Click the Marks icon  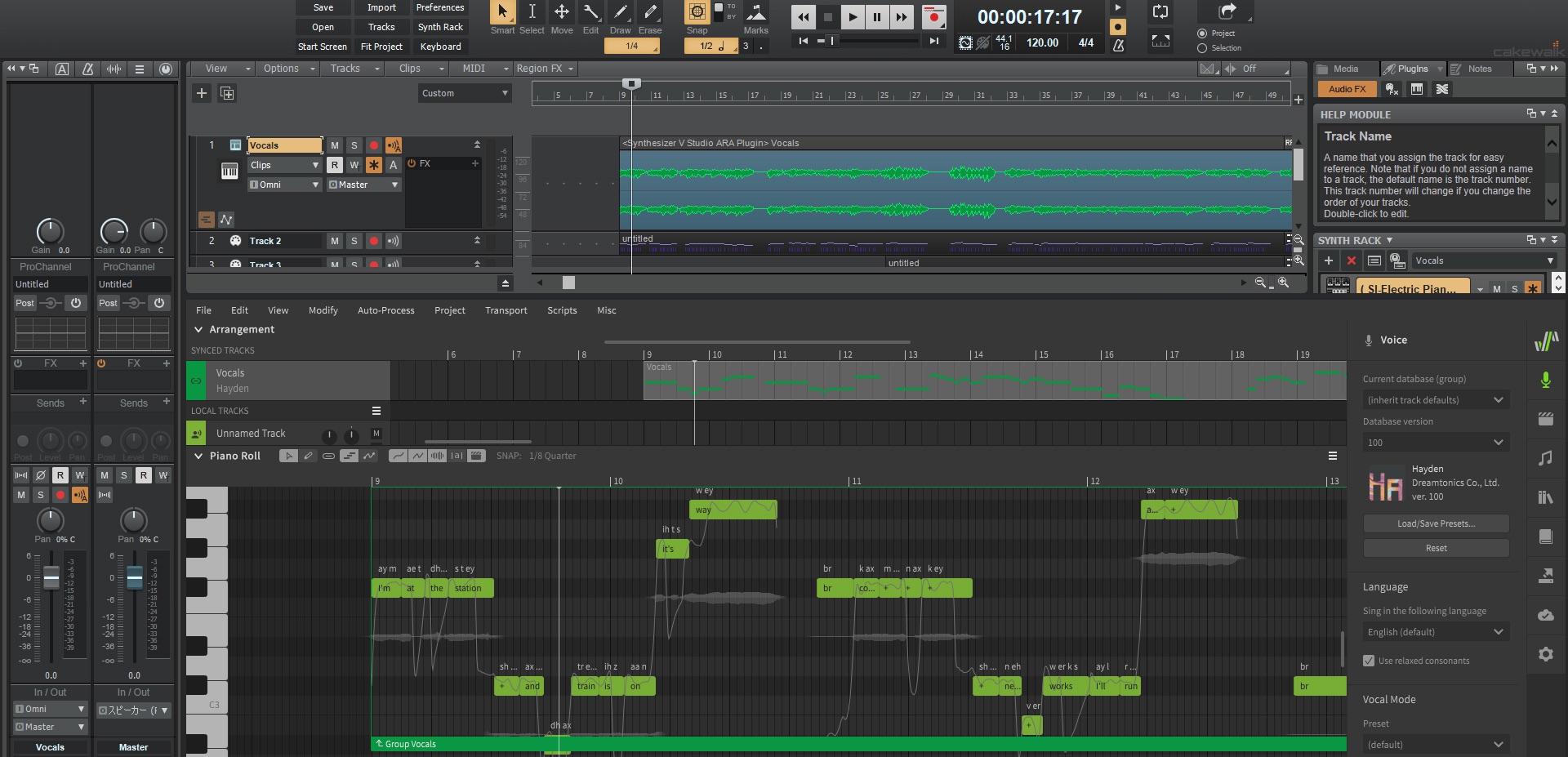click(755, 12)
